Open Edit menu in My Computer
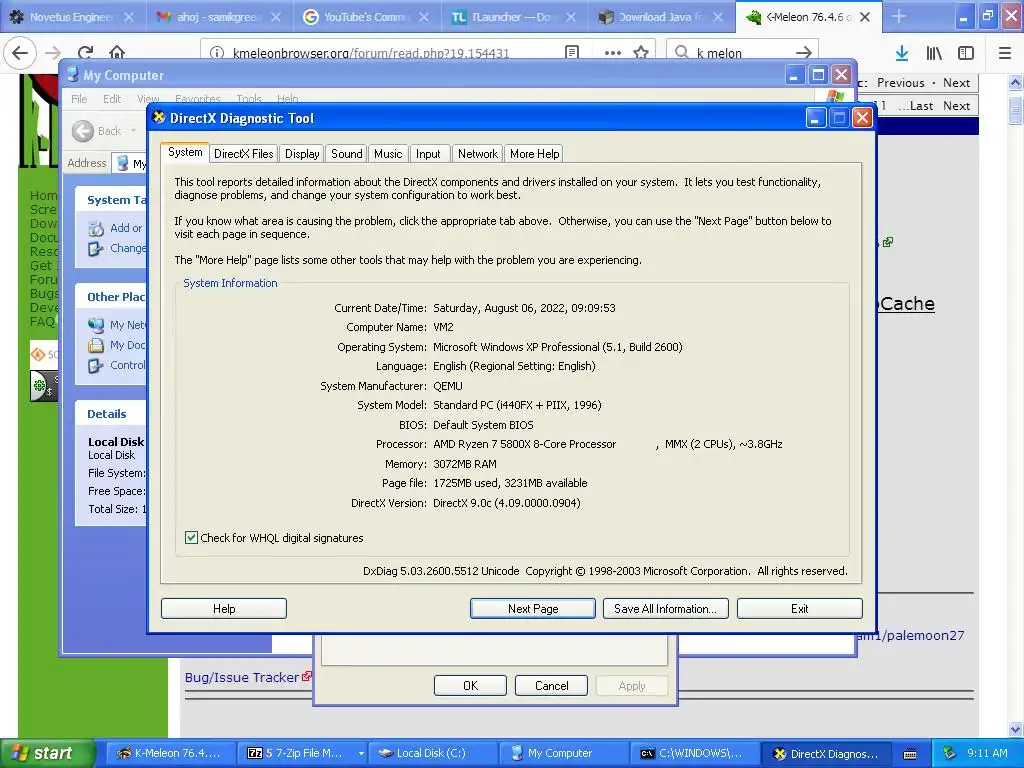The height and width of the screenshot is (768, 1024). (112, 99)
